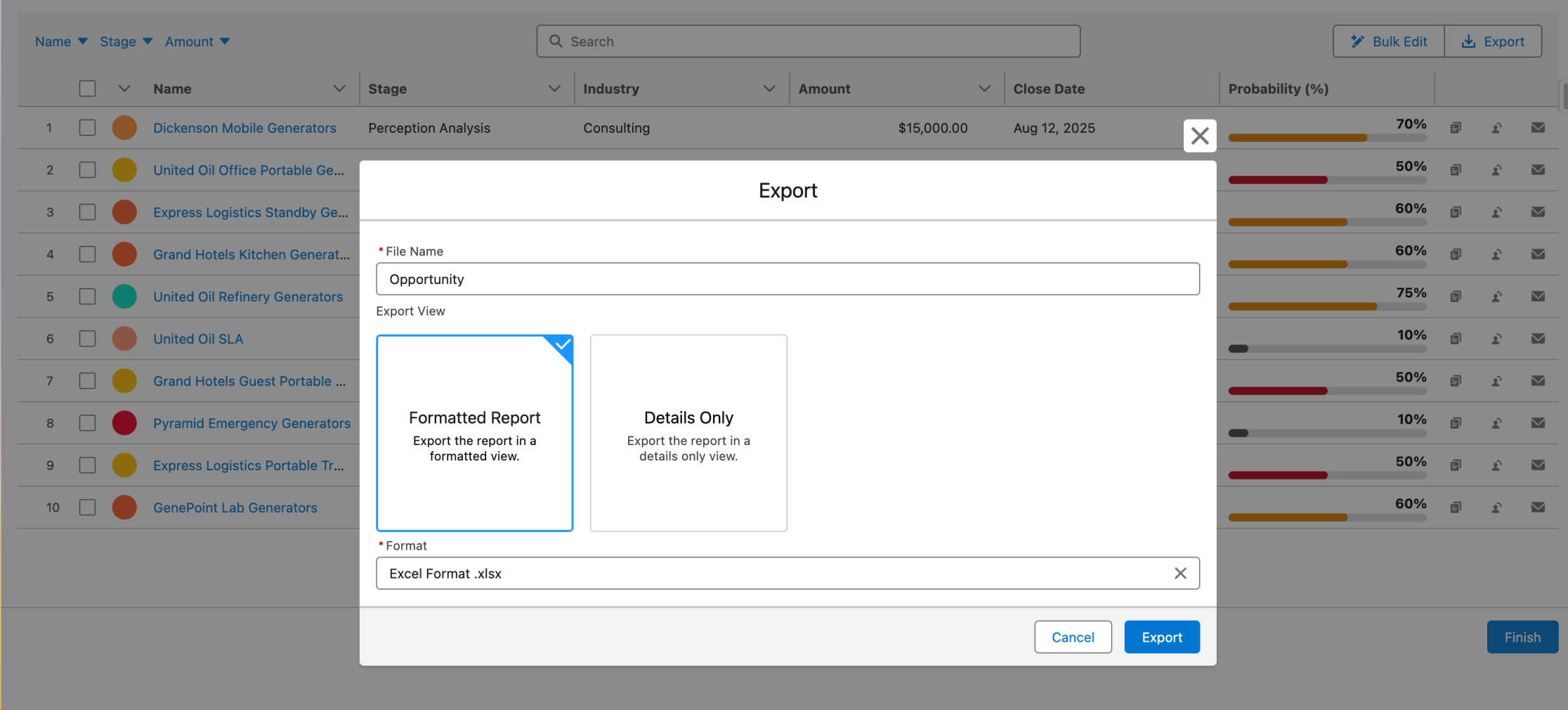The height and width of the screenshot is (710, 1568).
Task: Click Cancel in the Export dialog
Action: pos(1073,637)
